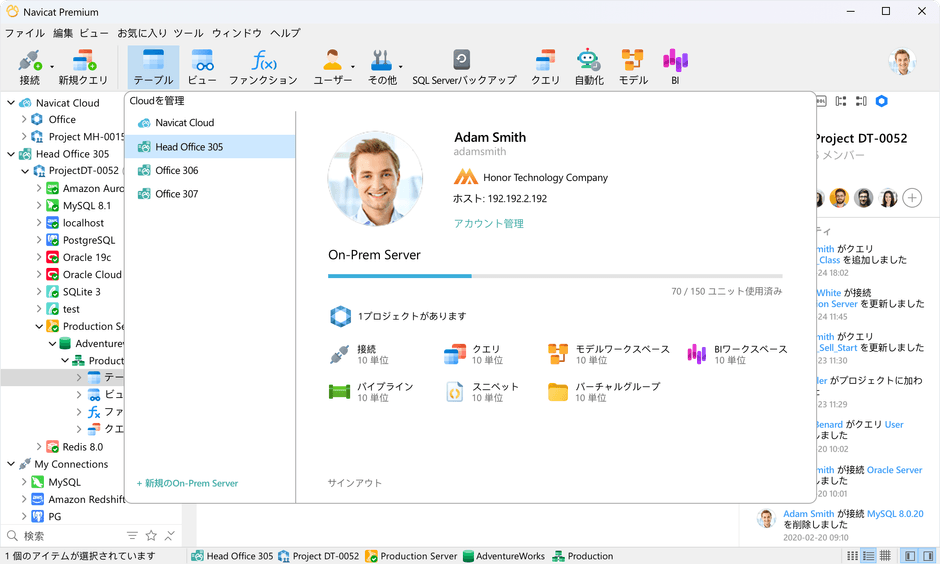Open the ファンクション function toolbar button

[263, 67]
